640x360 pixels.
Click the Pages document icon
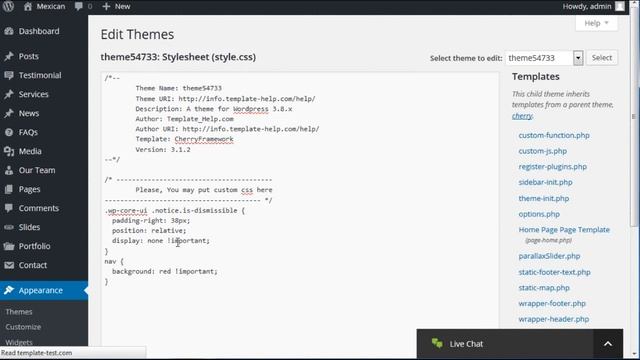pos(9,189)
